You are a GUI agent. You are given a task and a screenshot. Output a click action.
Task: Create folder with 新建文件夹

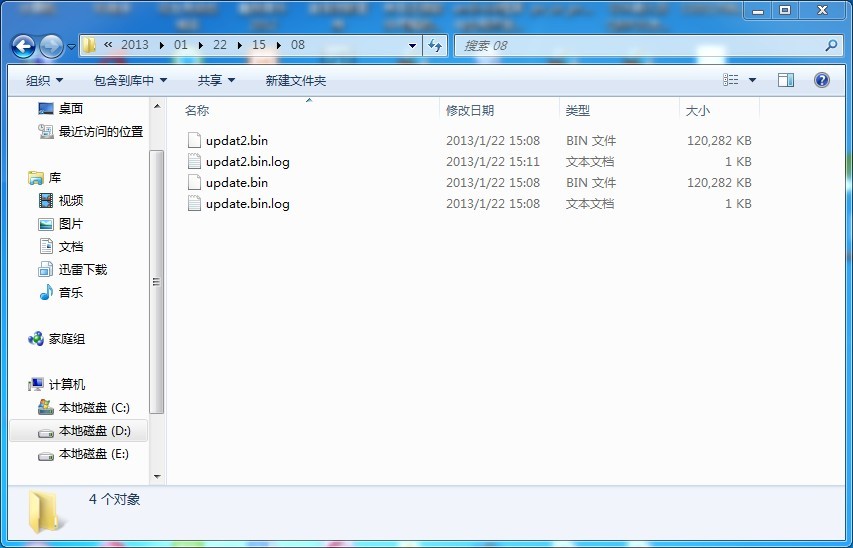[295, 81]
